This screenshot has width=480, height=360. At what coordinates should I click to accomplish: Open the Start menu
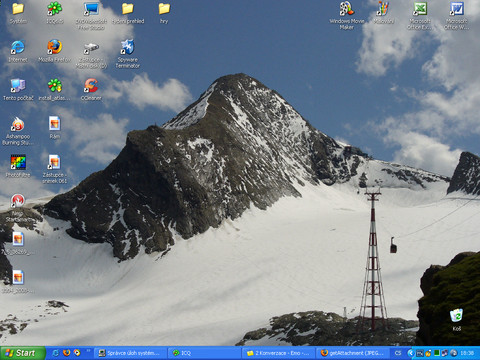pos(23,353)
